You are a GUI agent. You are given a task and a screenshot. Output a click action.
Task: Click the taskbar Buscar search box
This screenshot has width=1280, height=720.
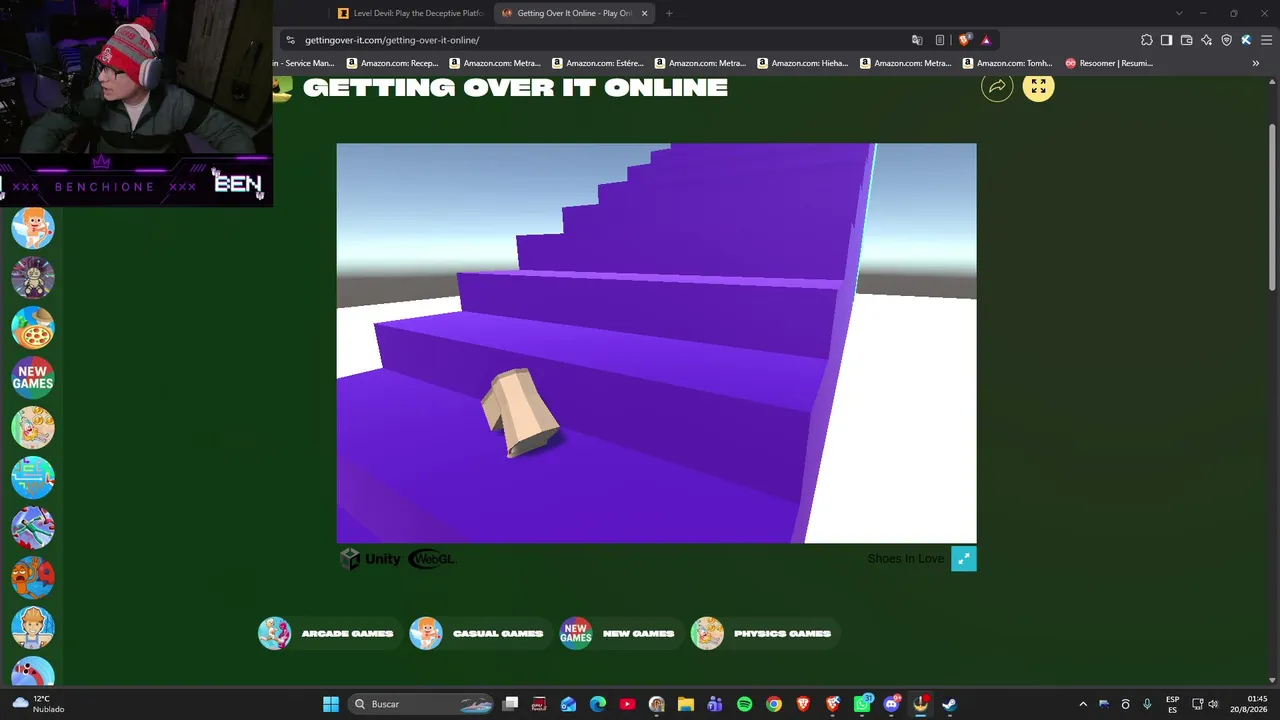pos(421,704)
